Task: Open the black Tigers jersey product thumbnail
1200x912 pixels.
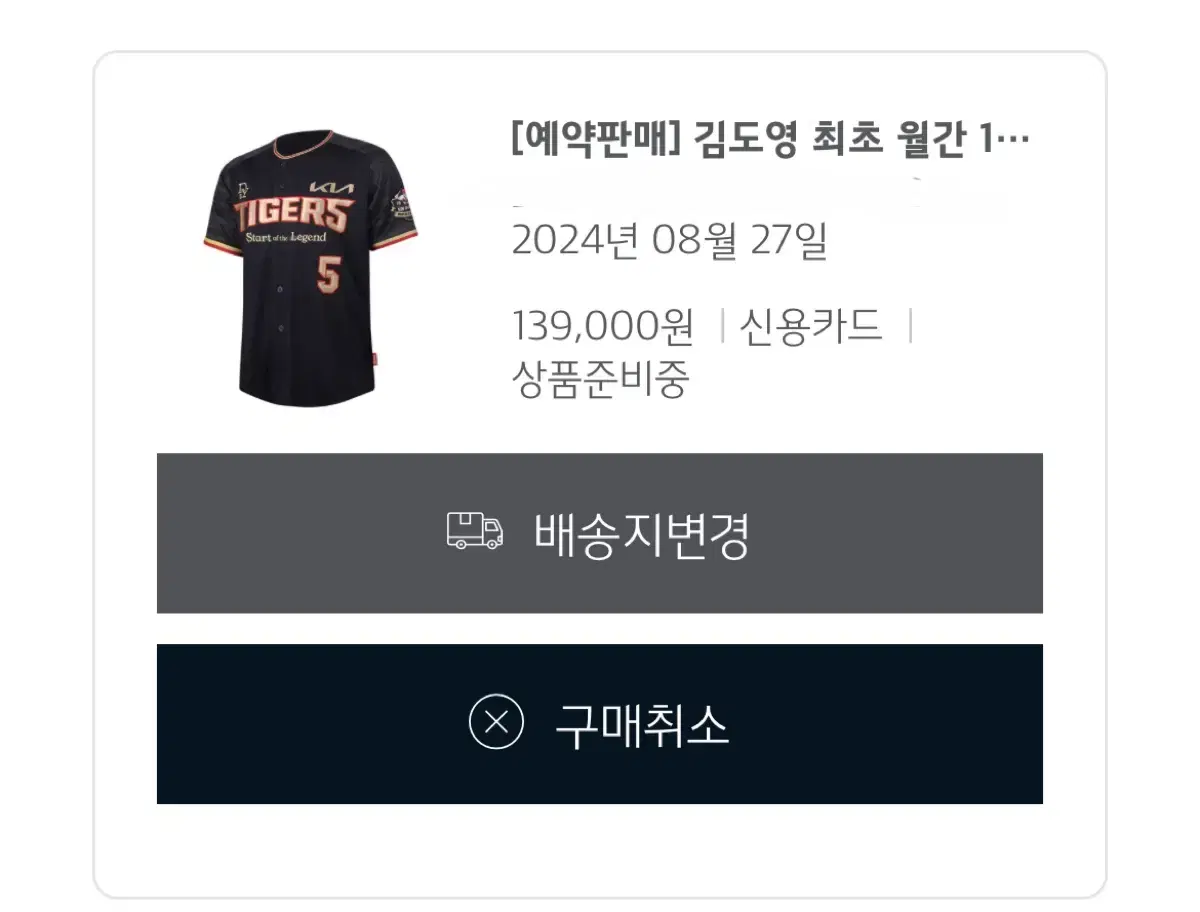Action: [310, 268]
